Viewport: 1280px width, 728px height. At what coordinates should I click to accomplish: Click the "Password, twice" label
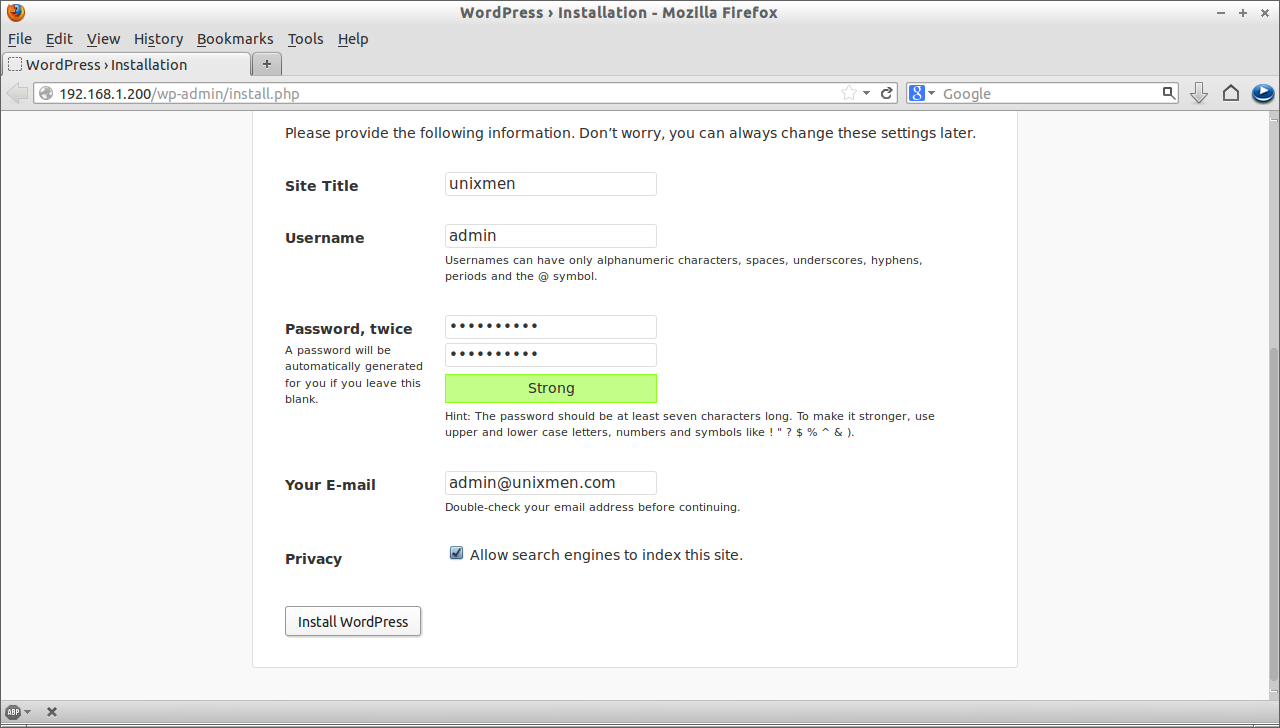point(349,329)
